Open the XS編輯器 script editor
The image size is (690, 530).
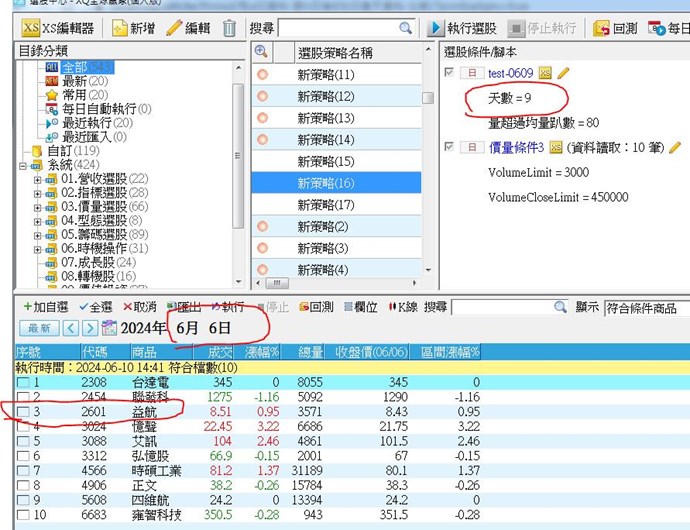59,28
